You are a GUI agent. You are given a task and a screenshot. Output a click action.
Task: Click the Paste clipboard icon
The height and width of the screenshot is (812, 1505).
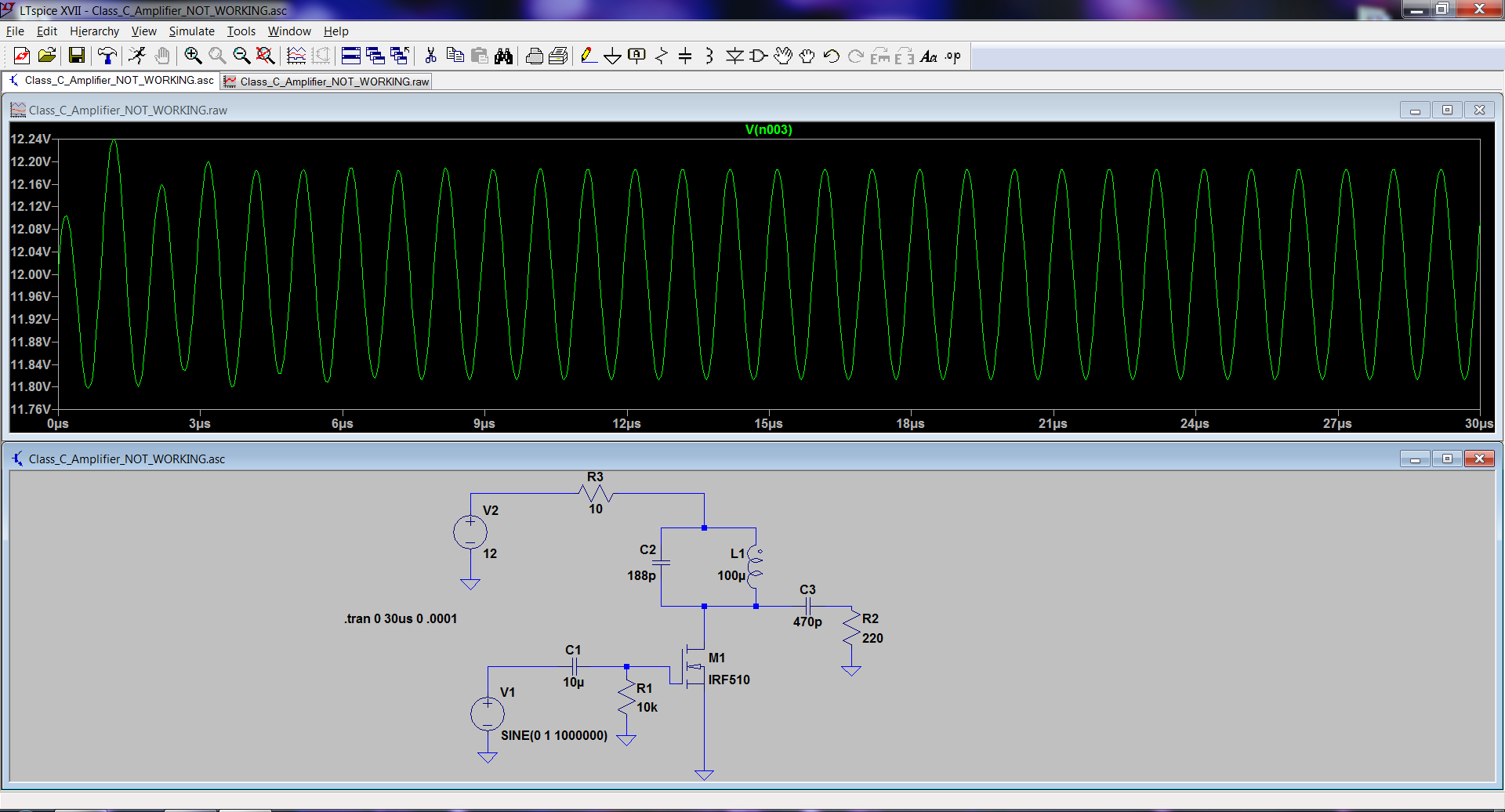pyautogui.click(x=479, y=56)
